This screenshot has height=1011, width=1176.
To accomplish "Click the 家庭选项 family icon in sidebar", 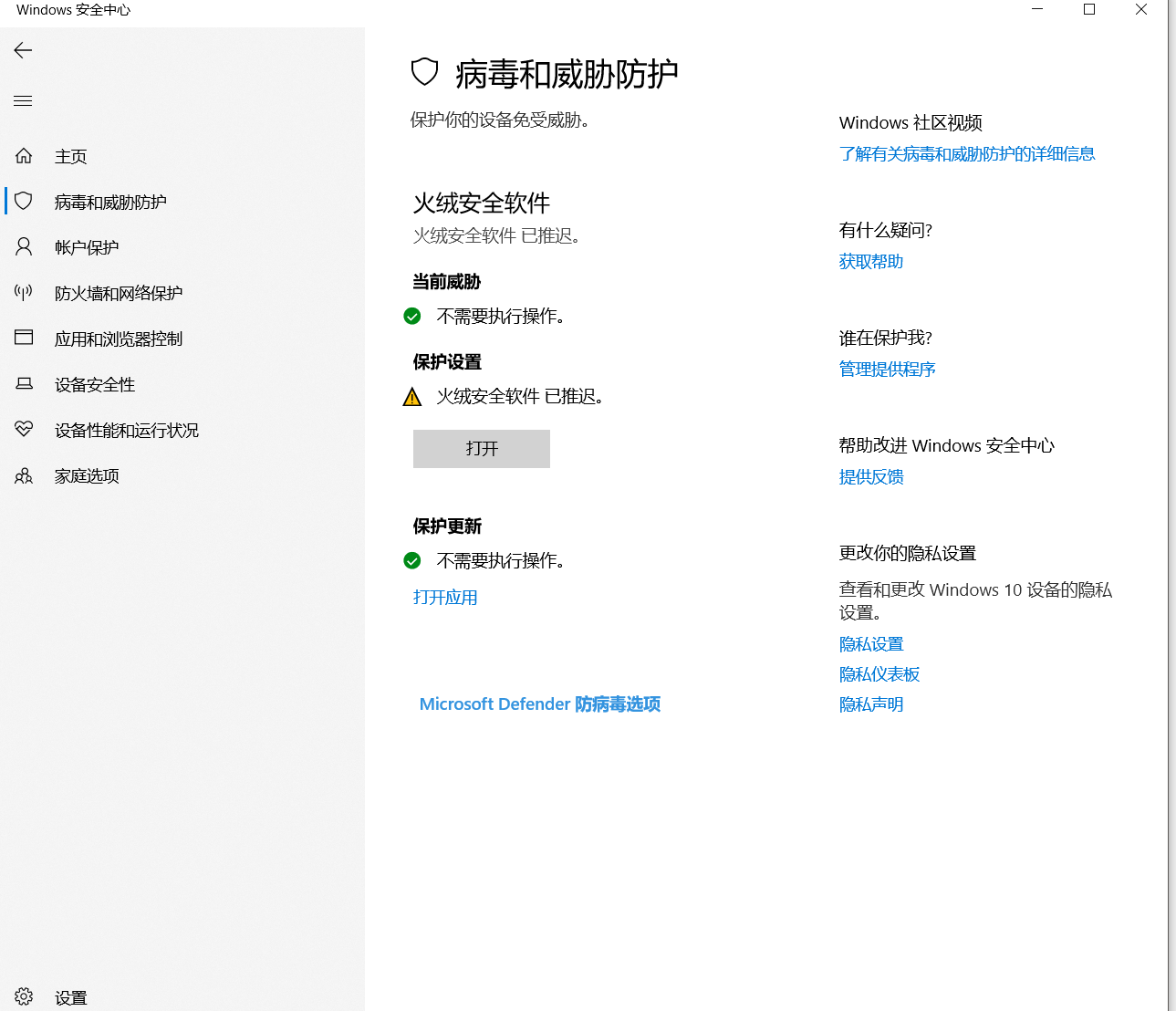I will click(x=23, y=474).
